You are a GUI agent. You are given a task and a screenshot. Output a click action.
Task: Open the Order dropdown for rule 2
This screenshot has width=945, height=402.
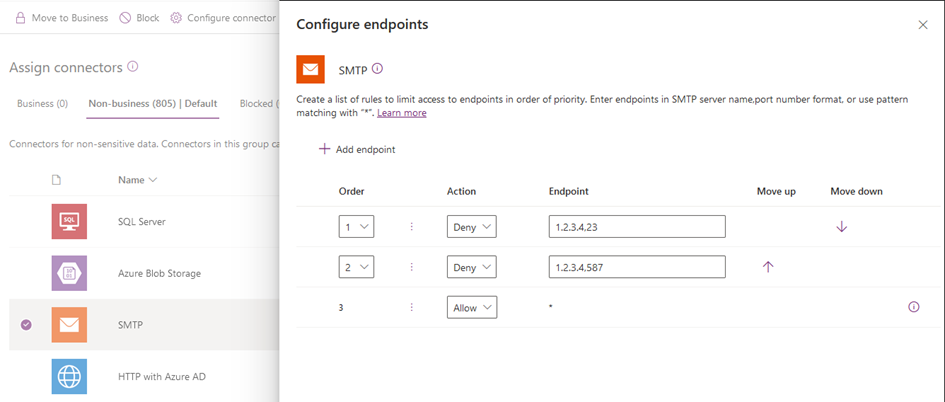[356, 267]
